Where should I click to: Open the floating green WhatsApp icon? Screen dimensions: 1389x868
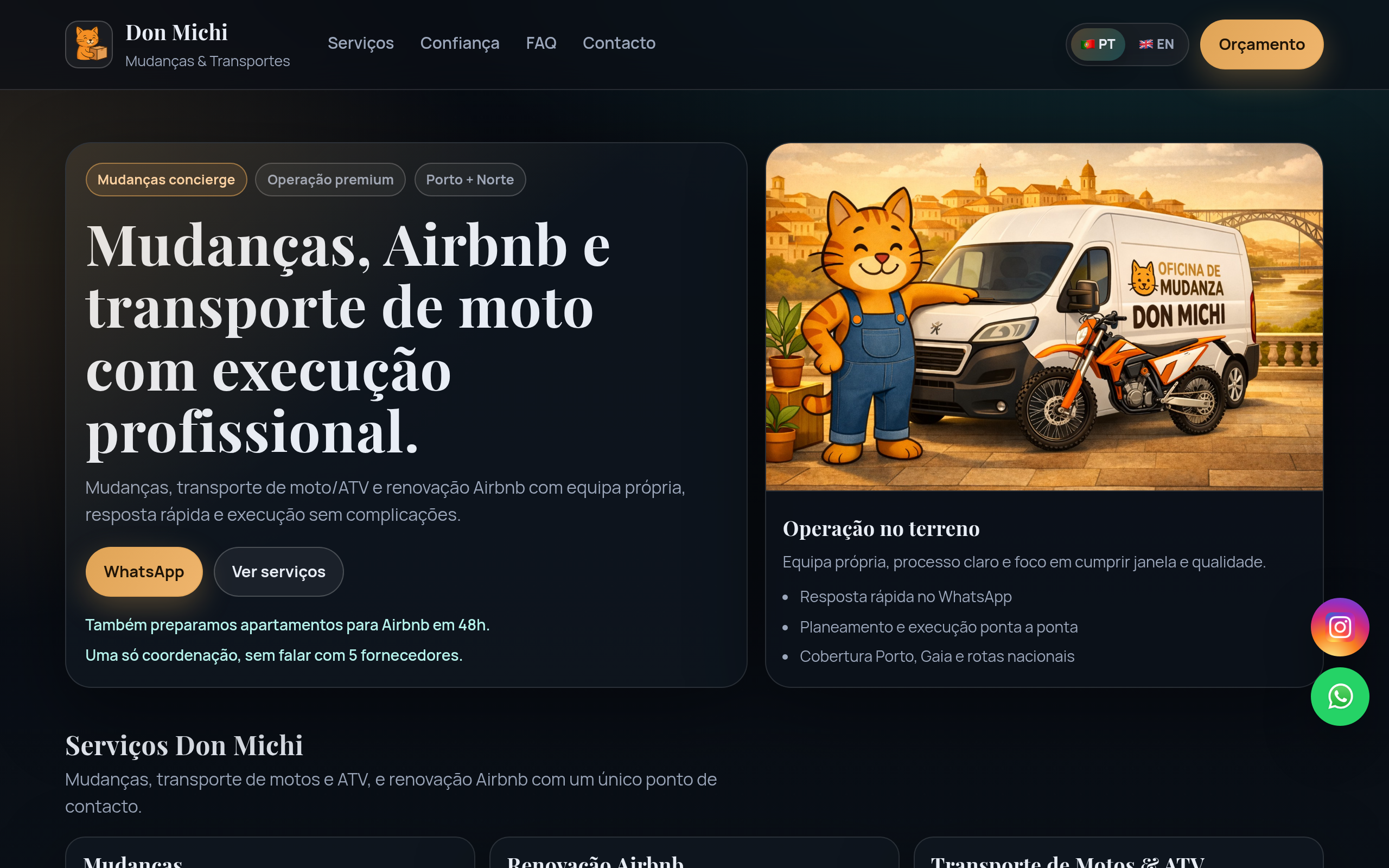(x=1340, y=697)
